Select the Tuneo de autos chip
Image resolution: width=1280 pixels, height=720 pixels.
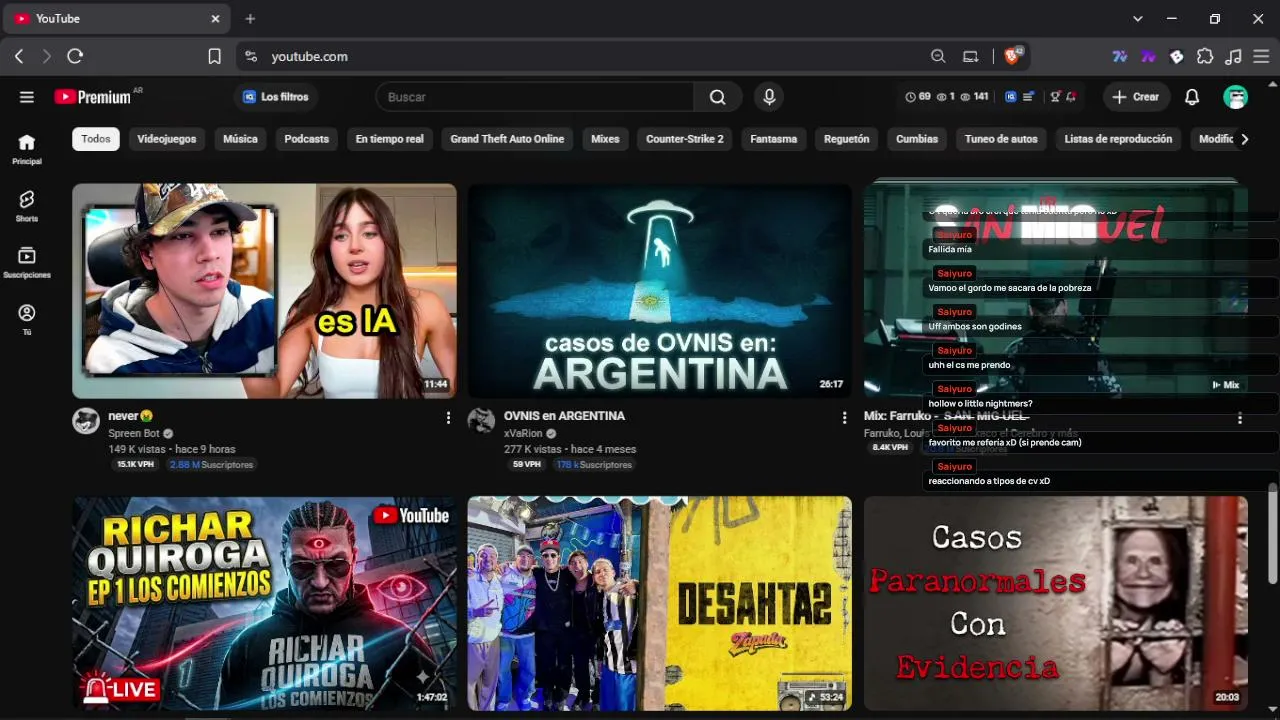1001,139
